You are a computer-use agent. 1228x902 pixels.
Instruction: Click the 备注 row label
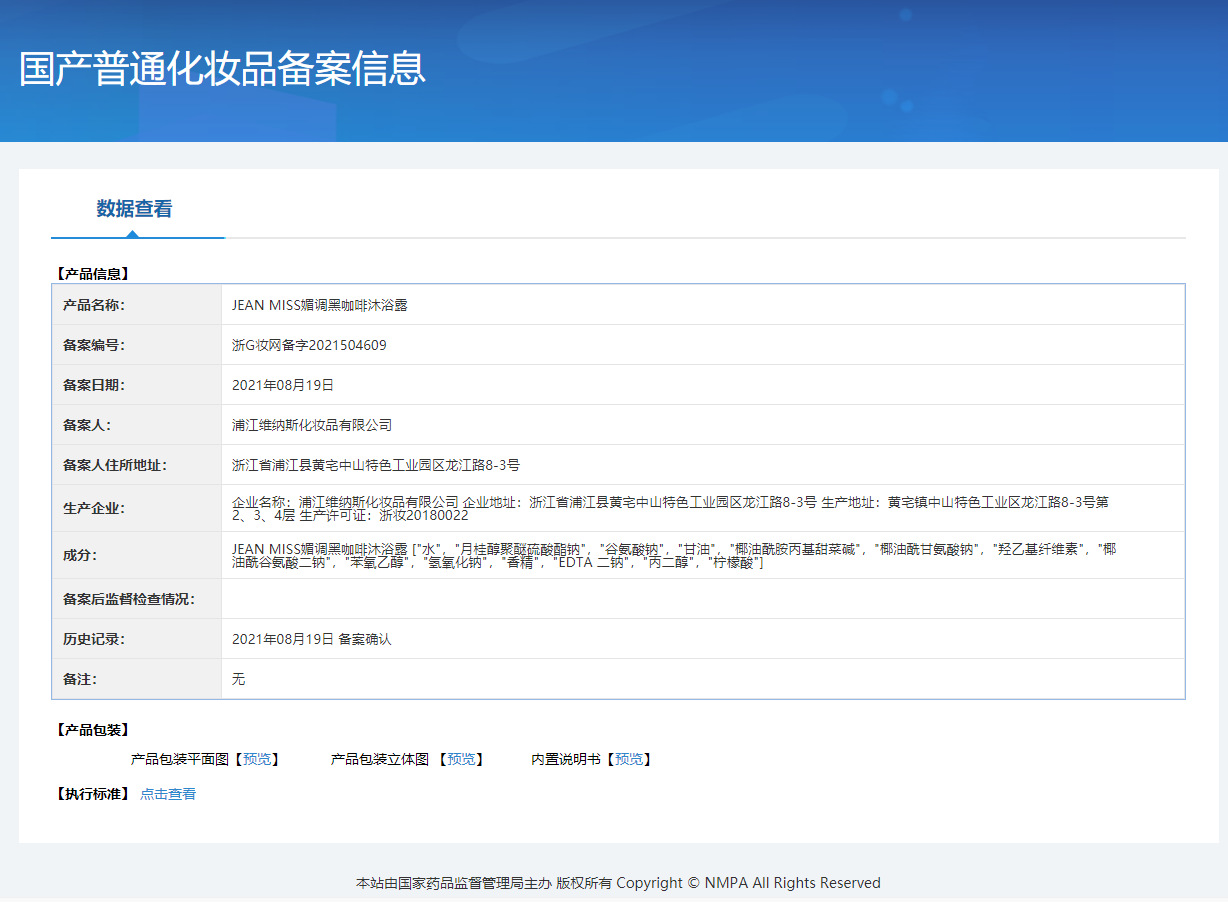(x=80, y=679)
